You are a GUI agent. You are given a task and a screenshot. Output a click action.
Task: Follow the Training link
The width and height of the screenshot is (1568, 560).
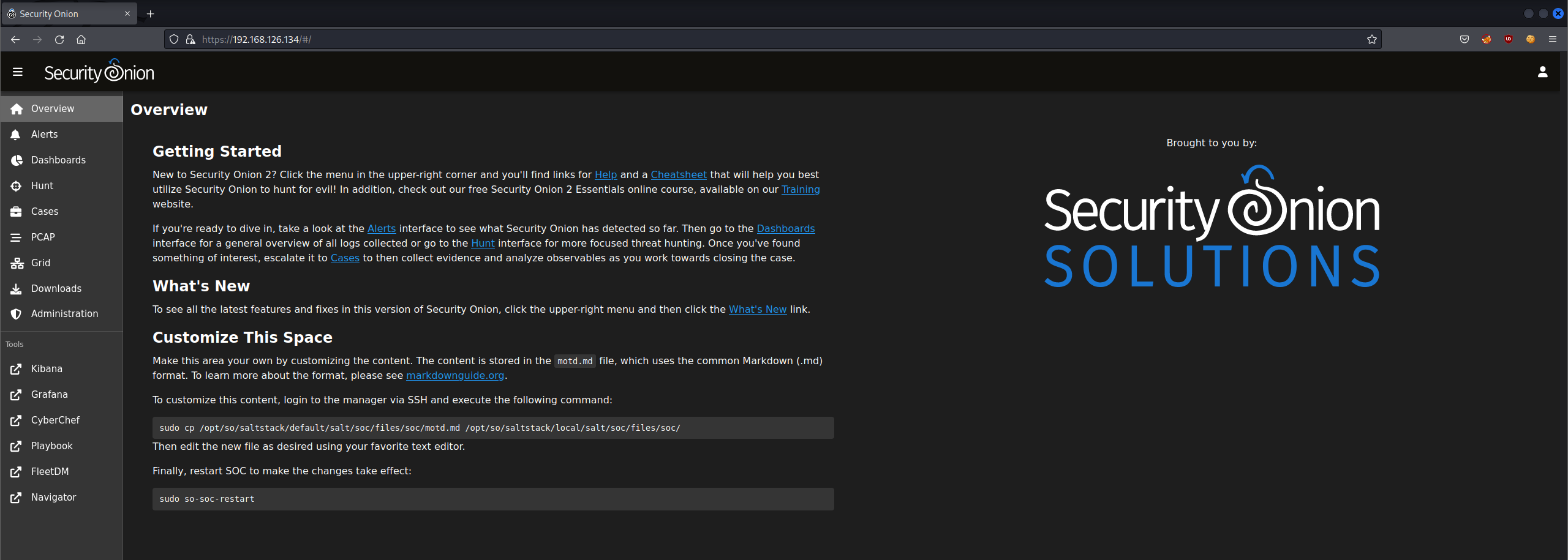tap(801, 190)
